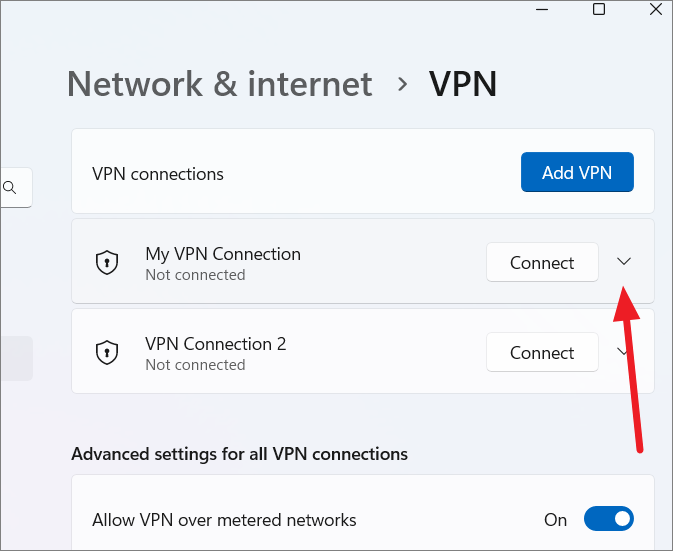Click the VPN connections header card

(363, 171)
